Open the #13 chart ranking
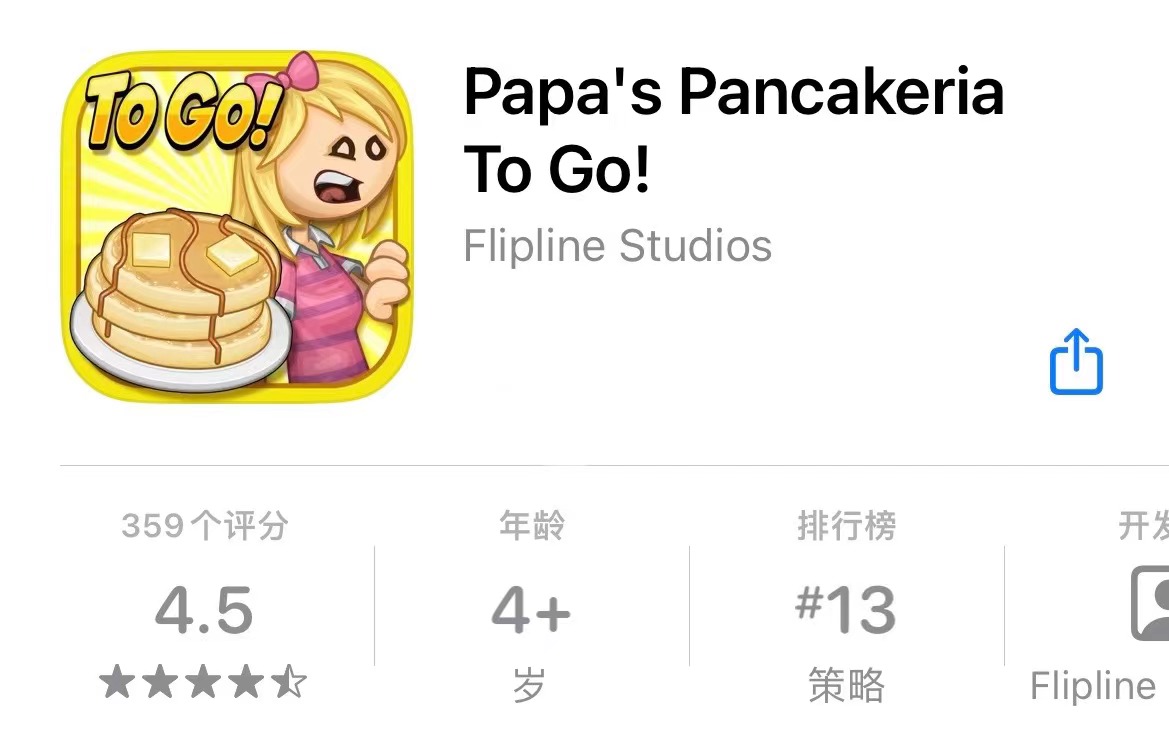 click(846, 610)
